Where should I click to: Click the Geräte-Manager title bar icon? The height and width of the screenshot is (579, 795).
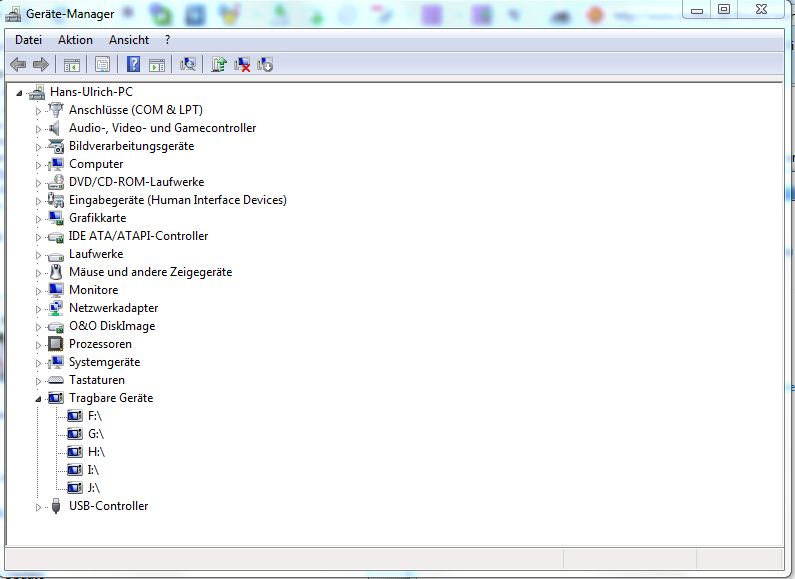13,14
